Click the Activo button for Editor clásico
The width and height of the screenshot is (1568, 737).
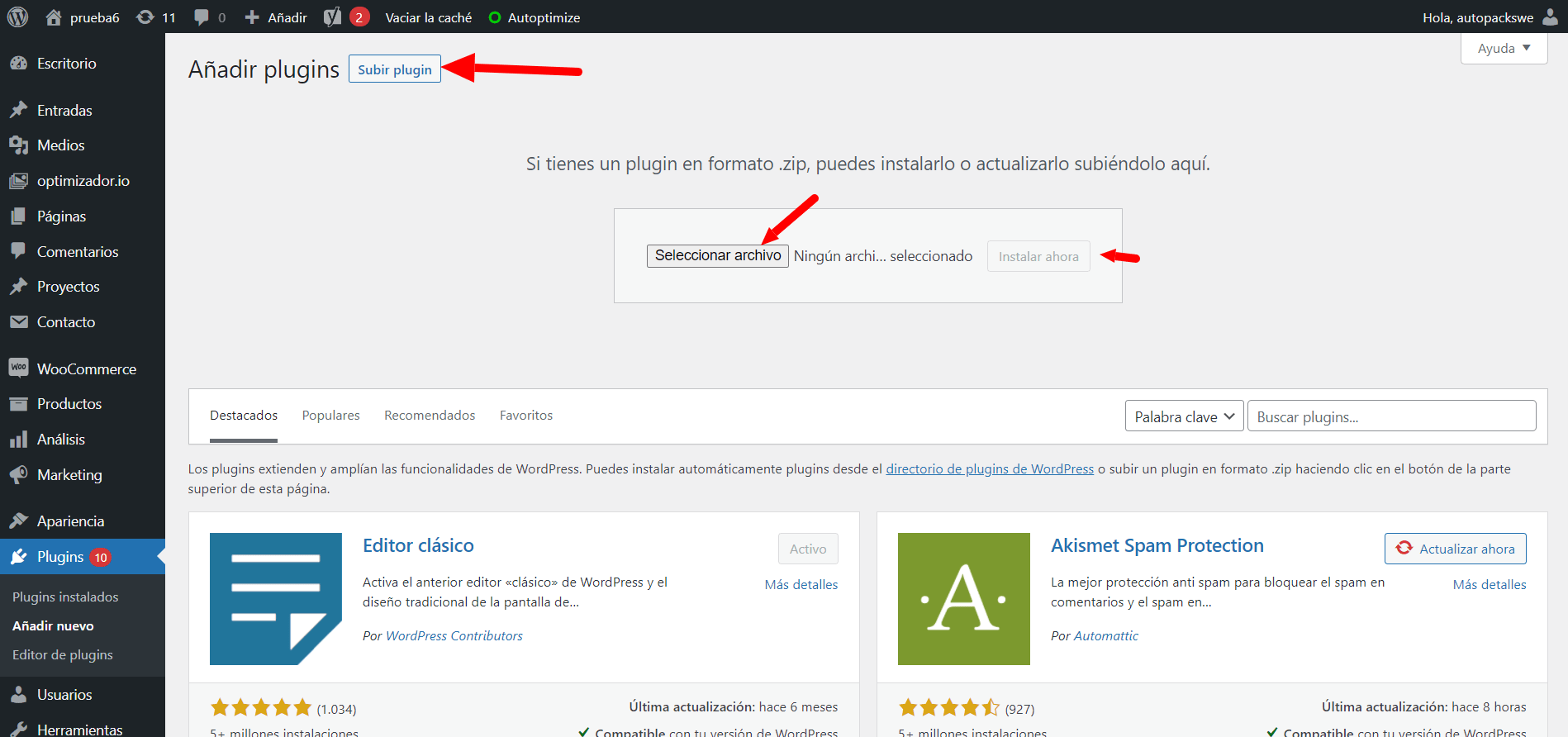click(x=808, y=549)
